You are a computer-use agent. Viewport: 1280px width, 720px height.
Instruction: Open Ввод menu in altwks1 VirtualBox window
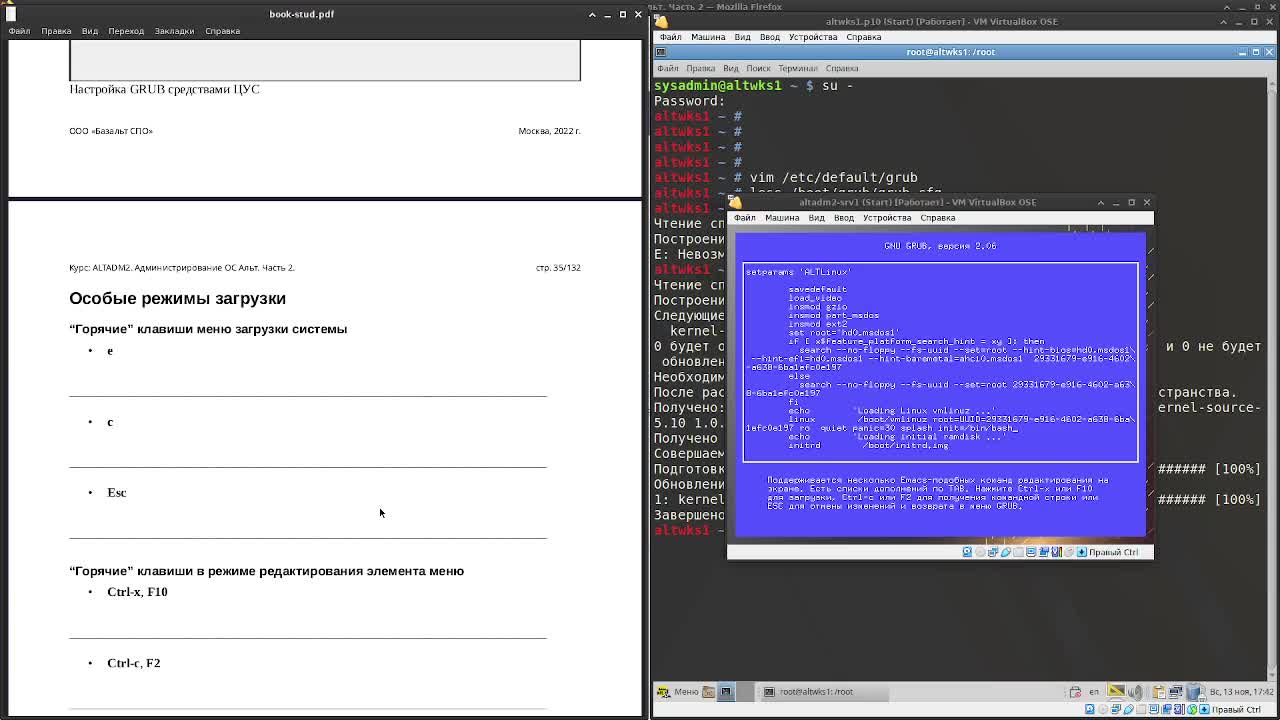click(x=769, y=37)
